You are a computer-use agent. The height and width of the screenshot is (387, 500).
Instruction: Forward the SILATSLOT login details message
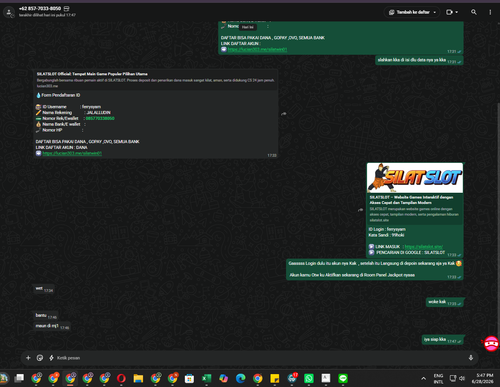pos(360,210)
